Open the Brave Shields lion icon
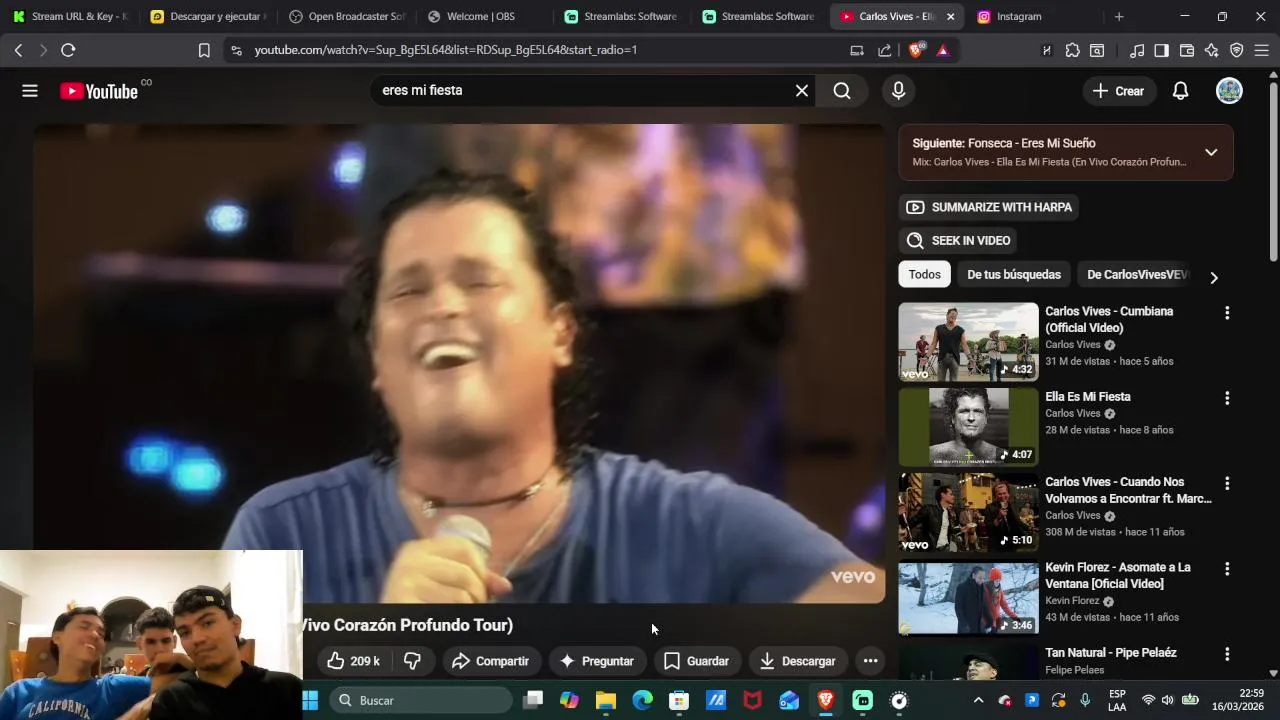This screenshot has height=720, width=1280. (x=915, y=50)
